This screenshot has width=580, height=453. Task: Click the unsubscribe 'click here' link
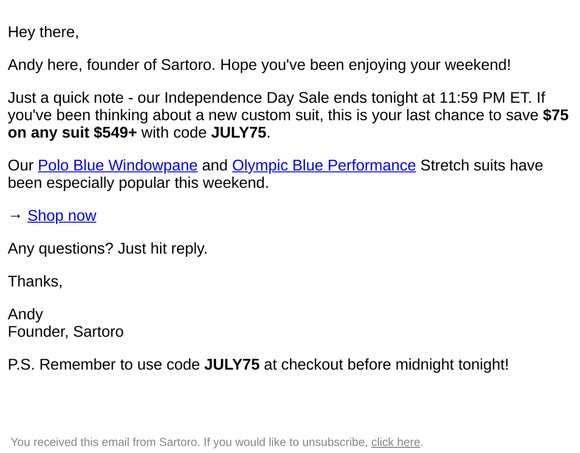pyautogui.click(x=395, y=442)
